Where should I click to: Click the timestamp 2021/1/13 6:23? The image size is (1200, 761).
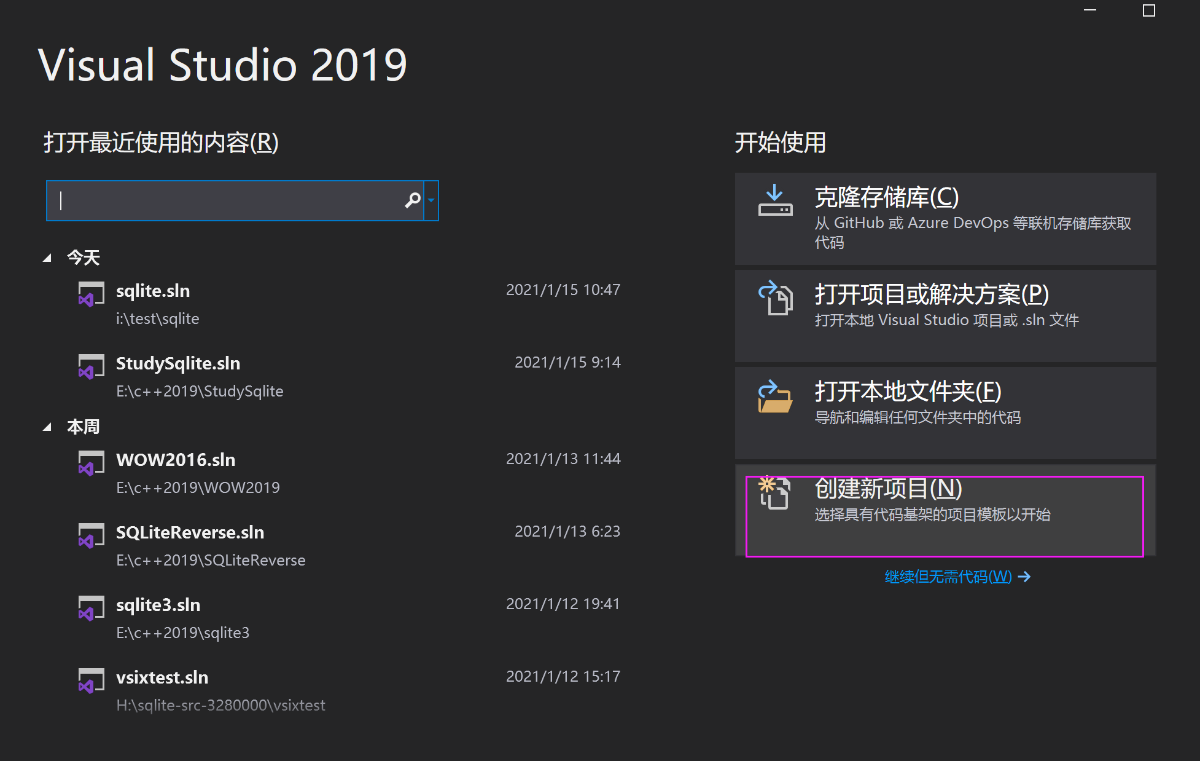click(x=568, y=531)
